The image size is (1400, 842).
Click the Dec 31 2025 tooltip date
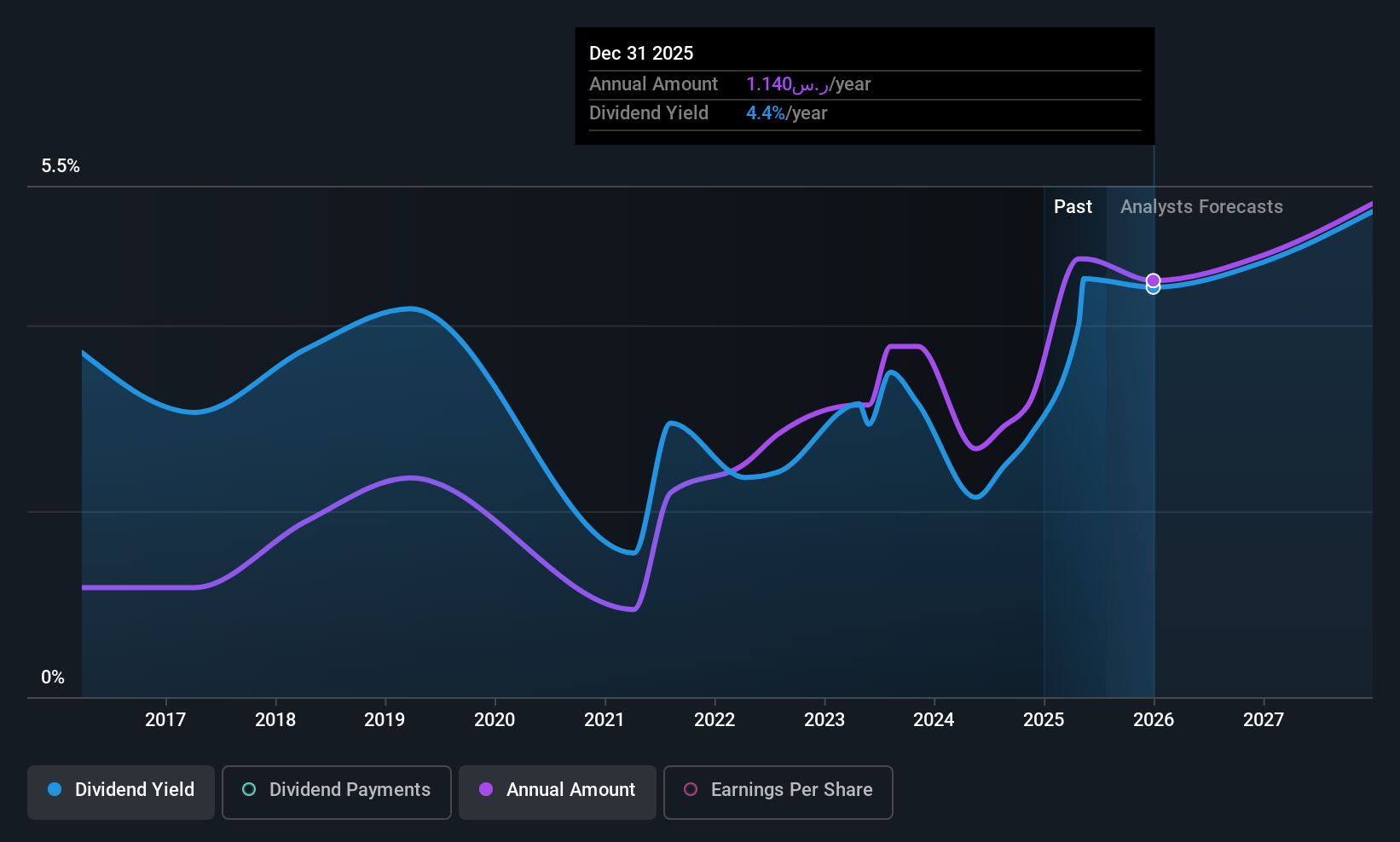(641, 54)
